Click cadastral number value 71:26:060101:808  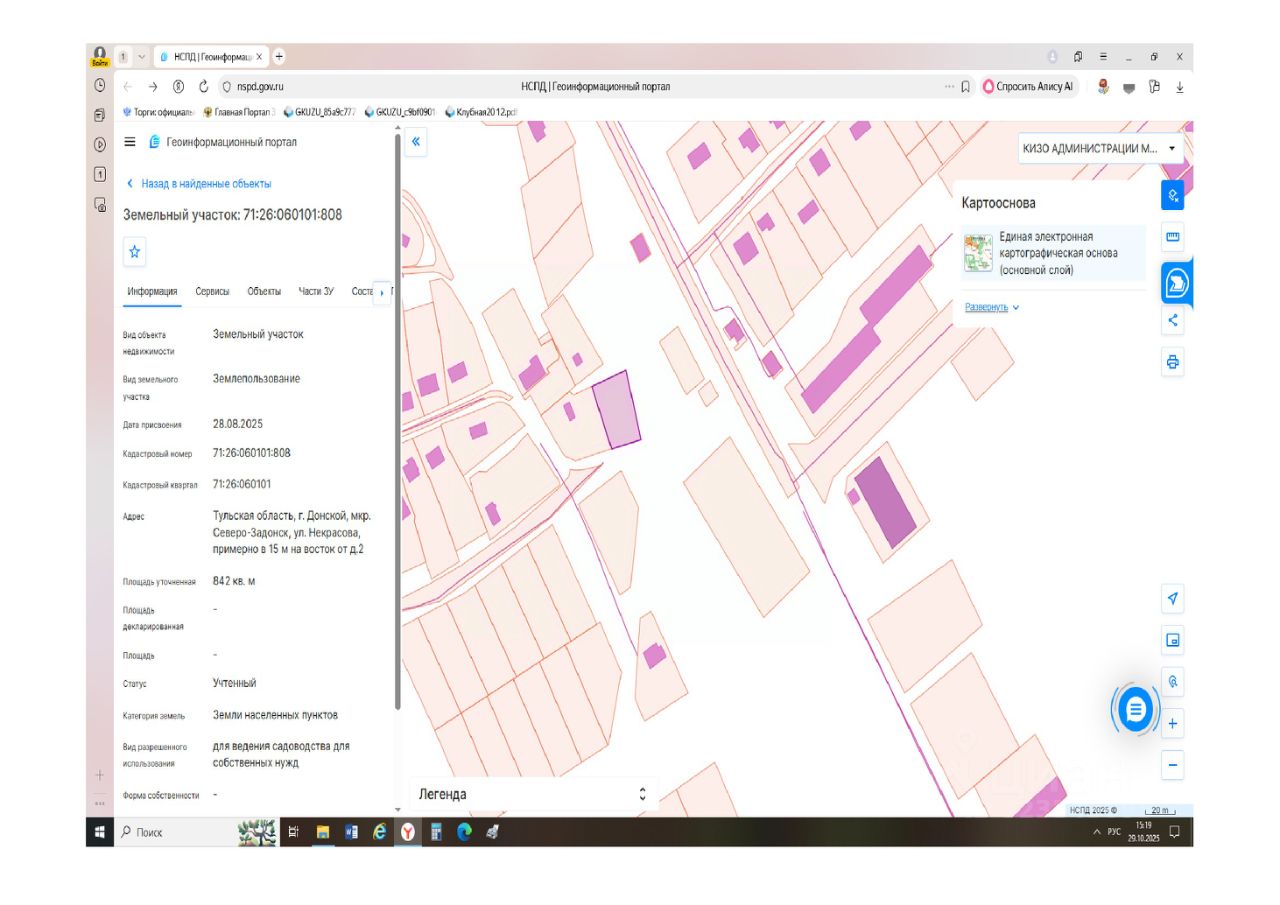pos(252,453)
